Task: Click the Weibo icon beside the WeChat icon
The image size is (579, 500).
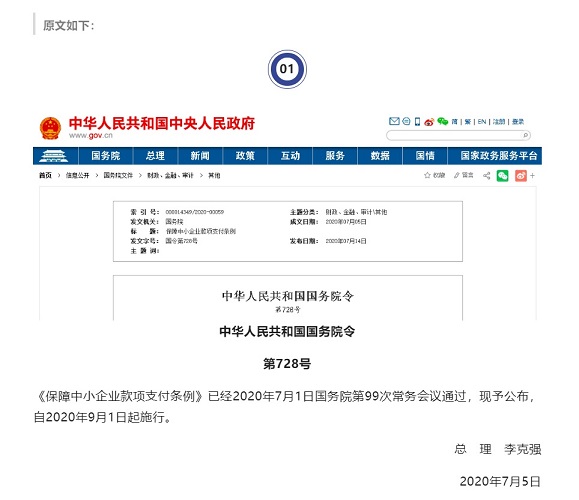Action: 429,122
